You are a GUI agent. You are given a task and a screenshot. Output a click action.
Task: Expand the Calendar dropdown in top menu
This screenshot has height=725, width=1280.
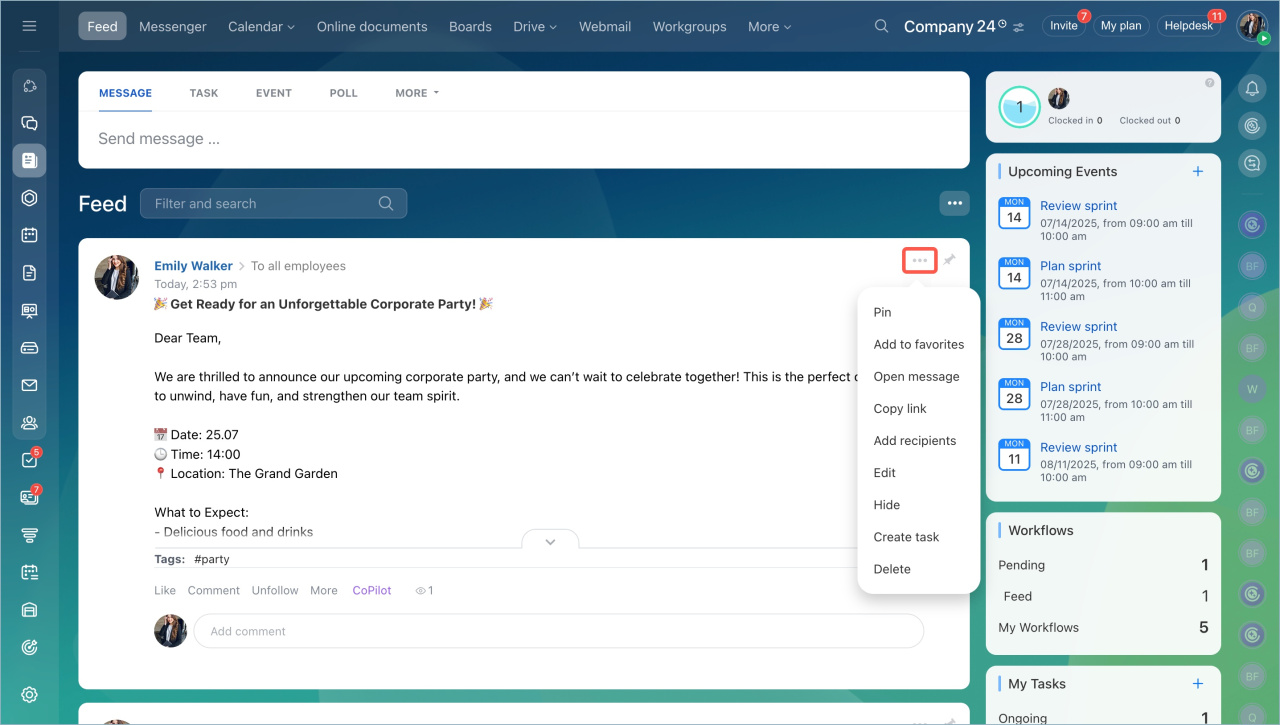(261, 27)
